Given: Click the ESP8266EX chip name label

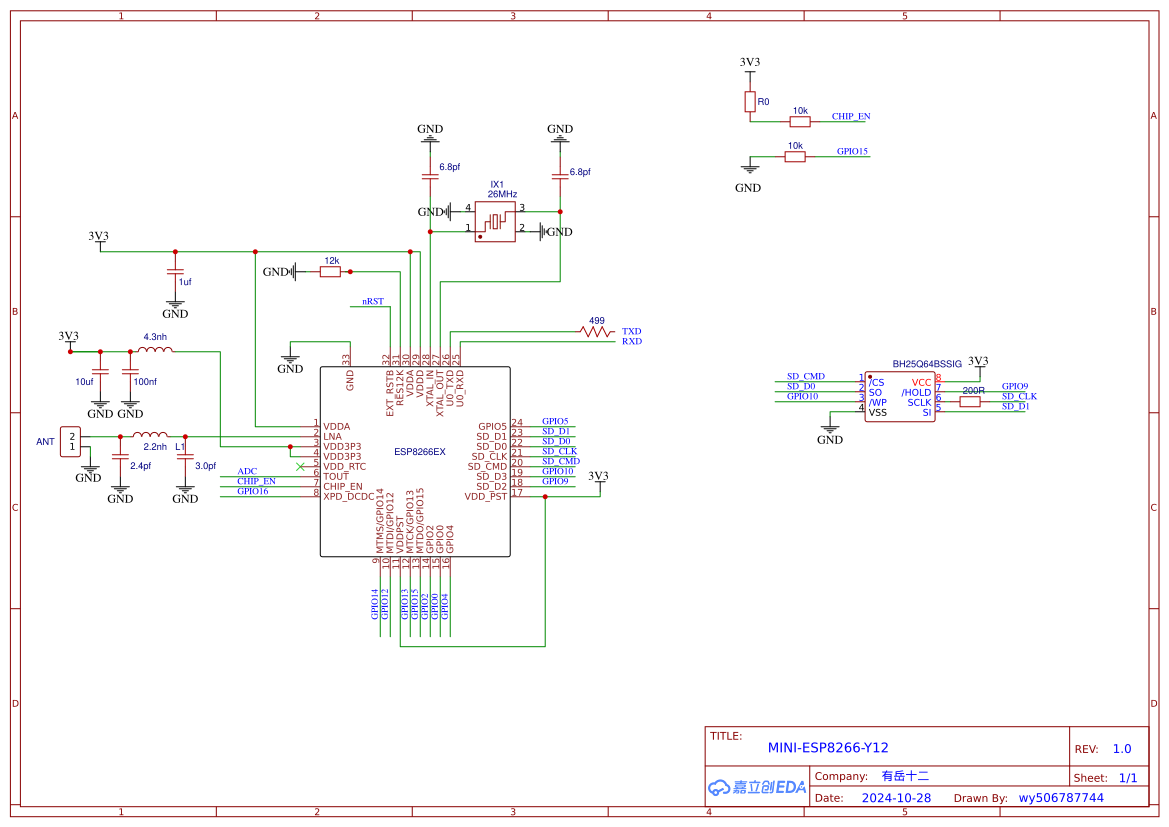Looking at the screenshot, I should [420, 452].
